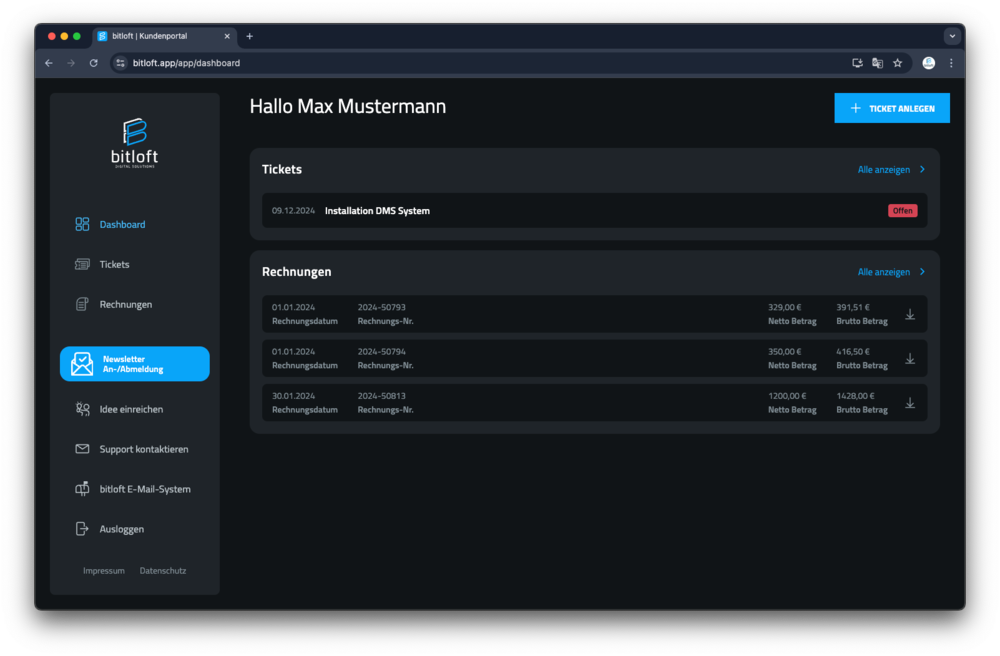Click the install app icon in address bar

click(857, 63)
